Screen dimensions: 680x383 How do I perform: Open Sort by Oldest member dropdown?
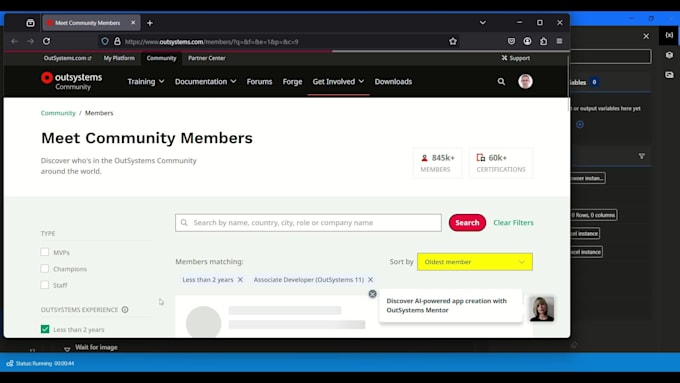click(475, 262)
